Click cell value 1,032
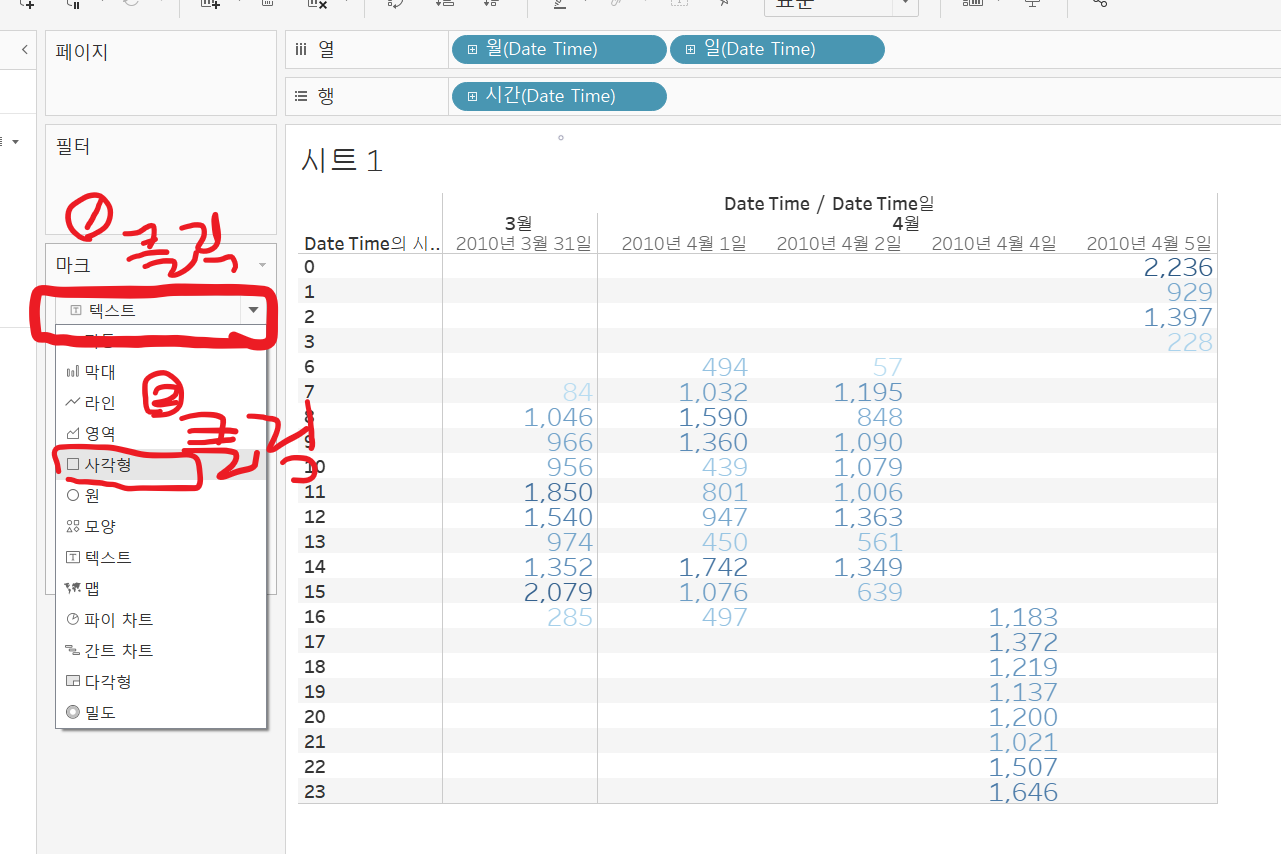Image resolution: width=1281 pixels, height=854 pixels. 713,392
